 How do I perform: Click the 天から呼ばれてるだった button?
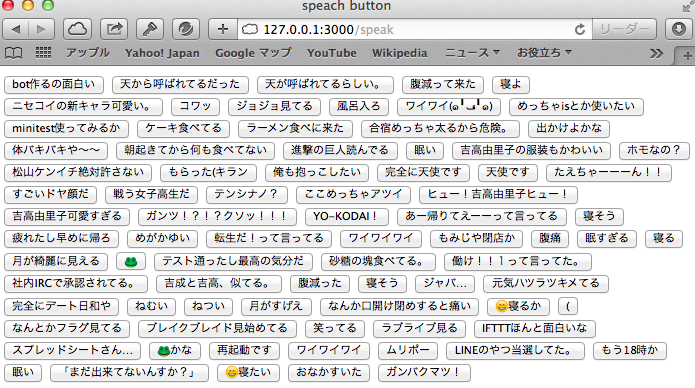[x=180, y=85]
